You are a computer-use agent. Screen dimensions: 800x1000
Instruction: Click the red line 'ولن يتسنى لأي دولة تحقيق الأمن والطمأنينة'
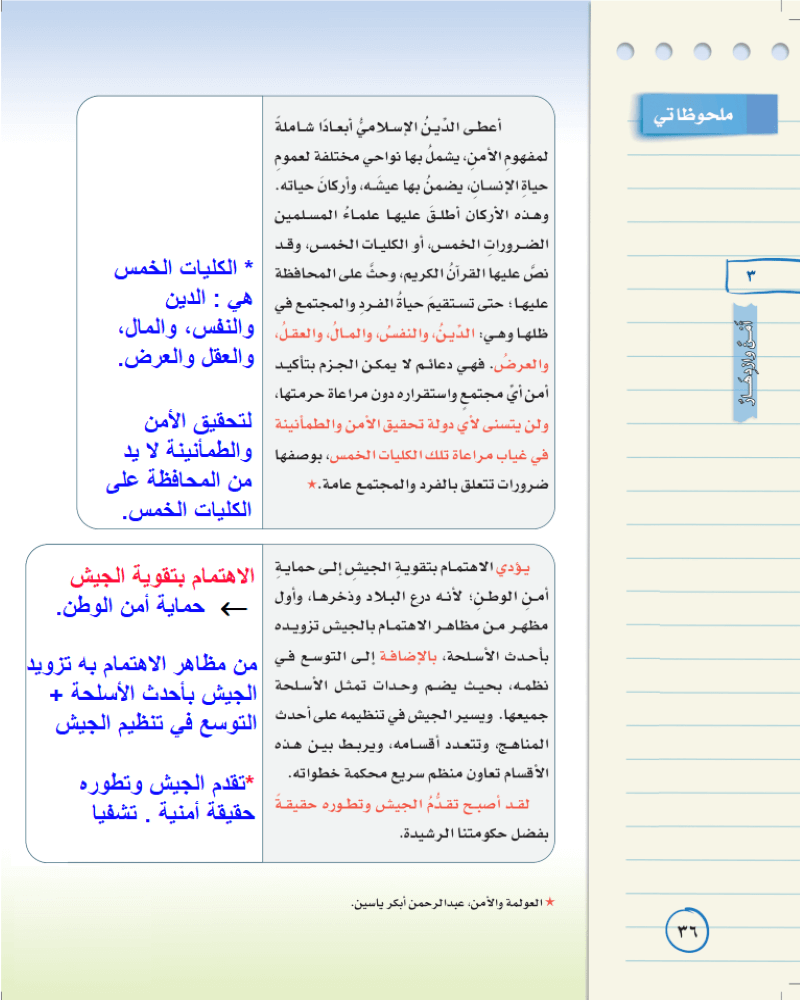411,425
